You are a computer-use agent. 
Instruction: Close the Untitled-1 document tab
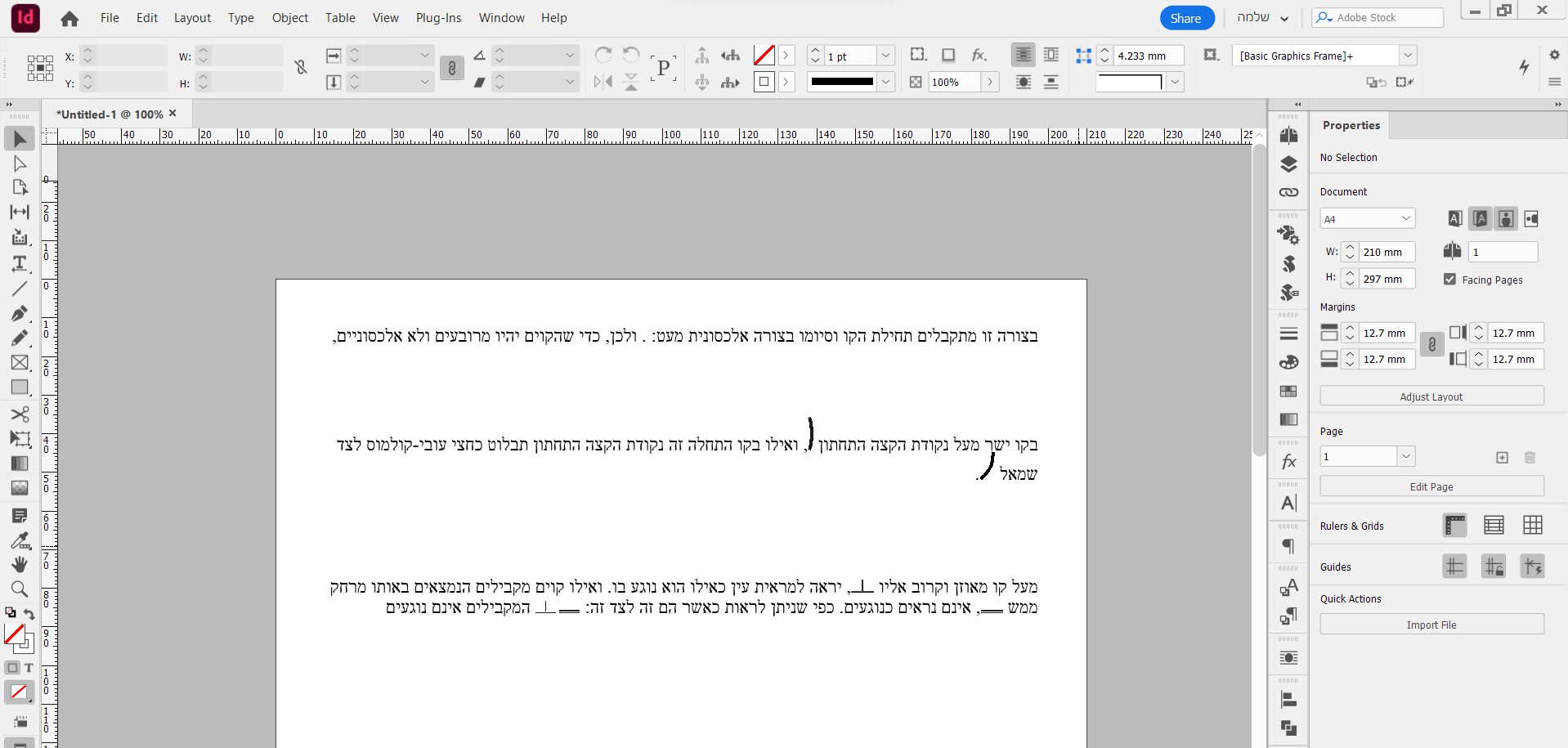pyautogui.click(x=172, y=114)
